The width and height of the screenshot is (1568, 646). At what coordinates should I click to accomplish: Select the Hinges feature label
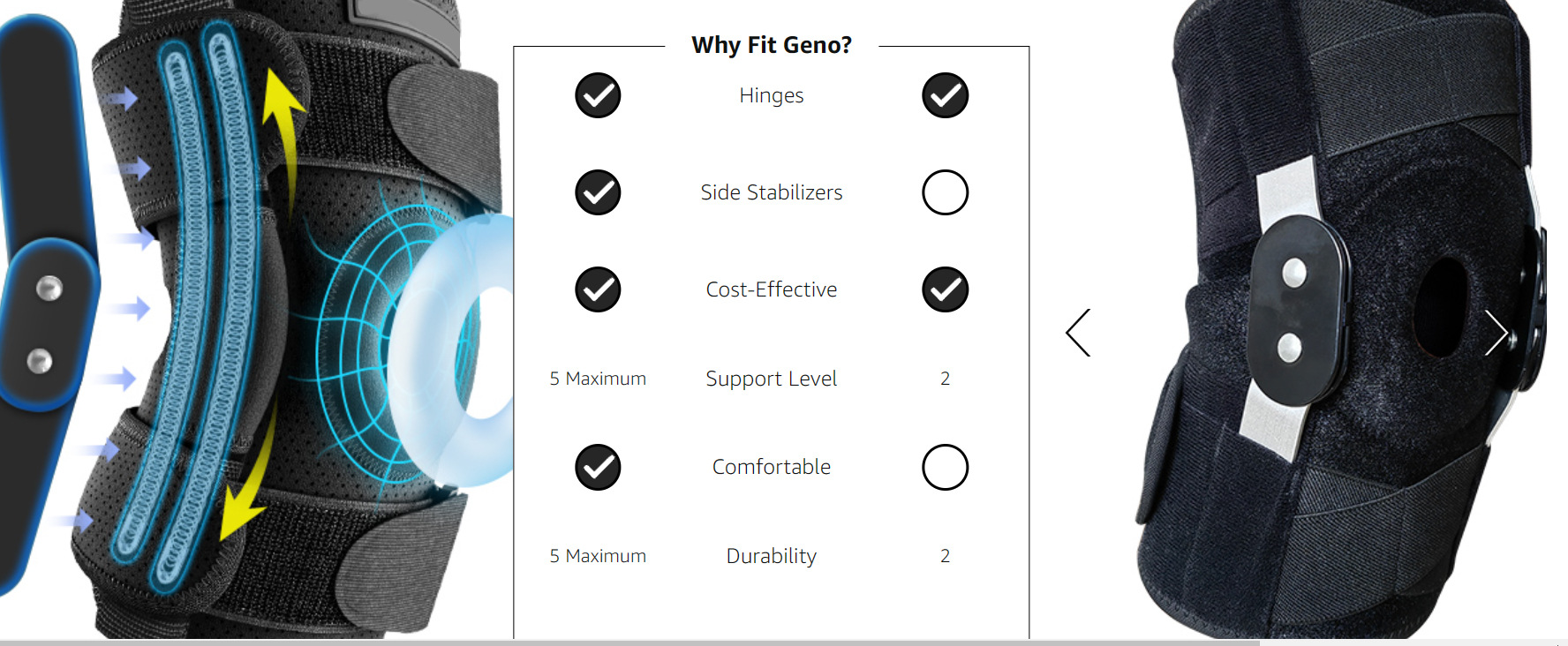[772, 95]
